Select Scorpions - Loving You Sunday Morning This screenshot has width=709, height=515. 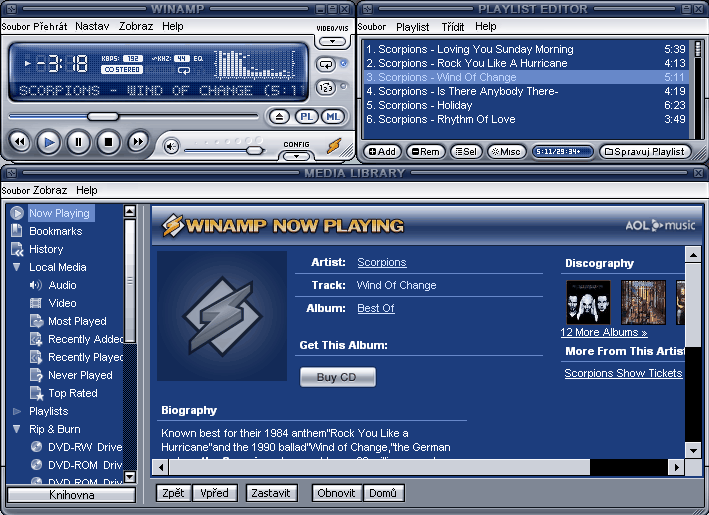[x=526, y=49]
